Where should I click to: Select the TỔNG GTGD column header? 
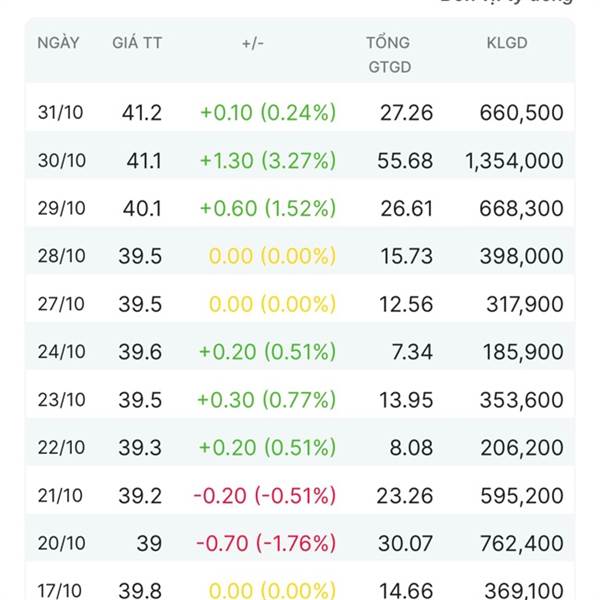pyautogui.click(x=388, y=55)
